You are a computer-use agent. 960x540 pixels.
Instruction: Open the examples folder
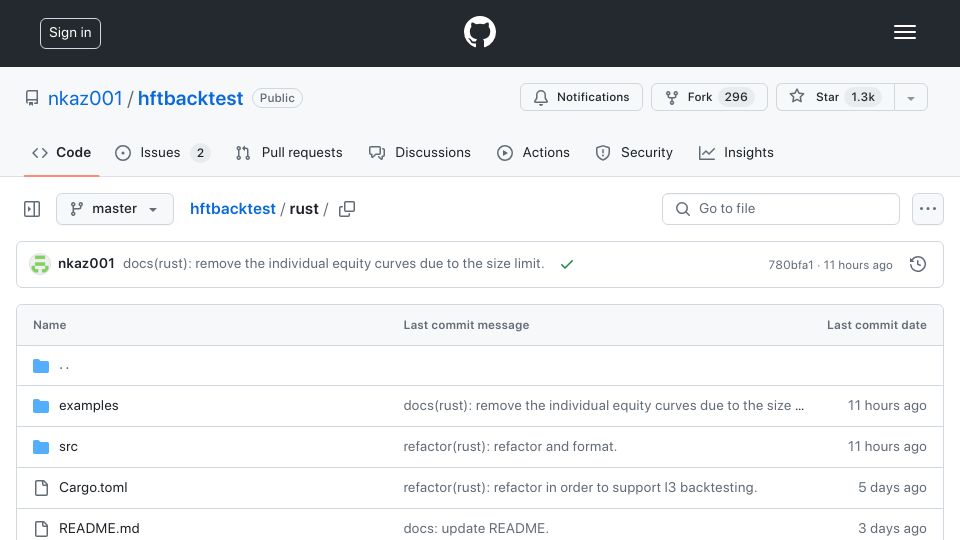[x=89, y=405]
